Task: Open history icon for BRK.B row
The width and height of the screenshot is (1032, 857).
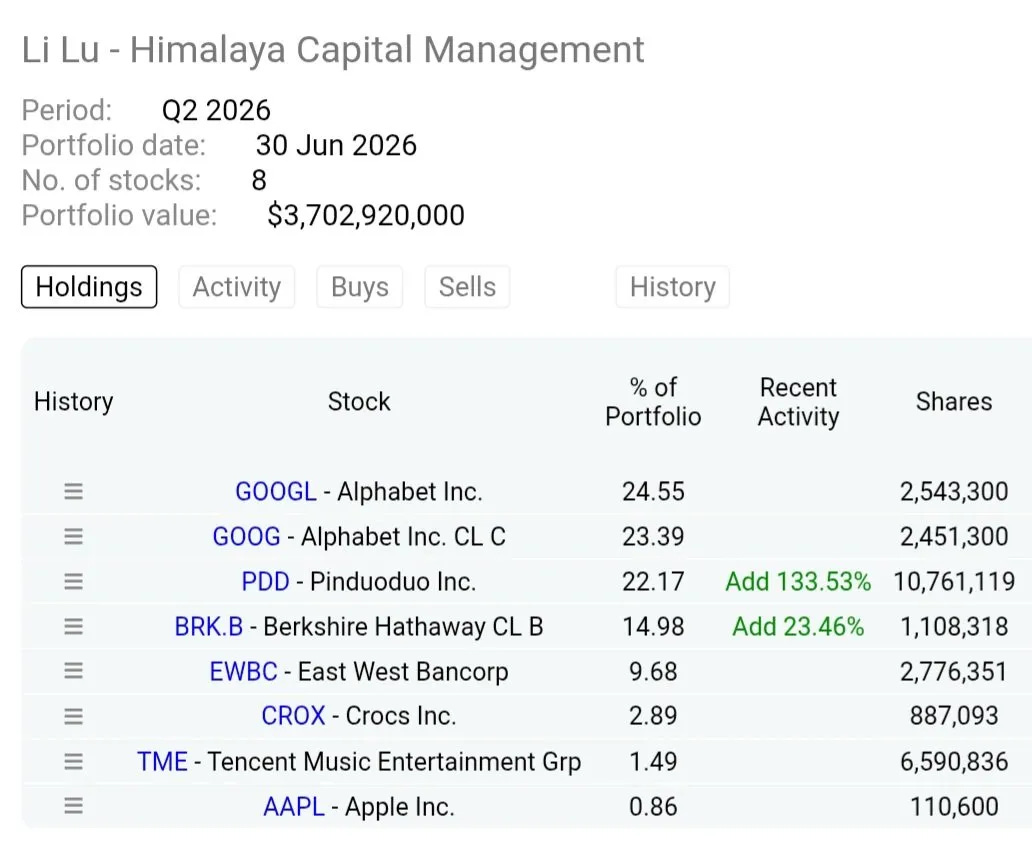Action: [73, 626]
